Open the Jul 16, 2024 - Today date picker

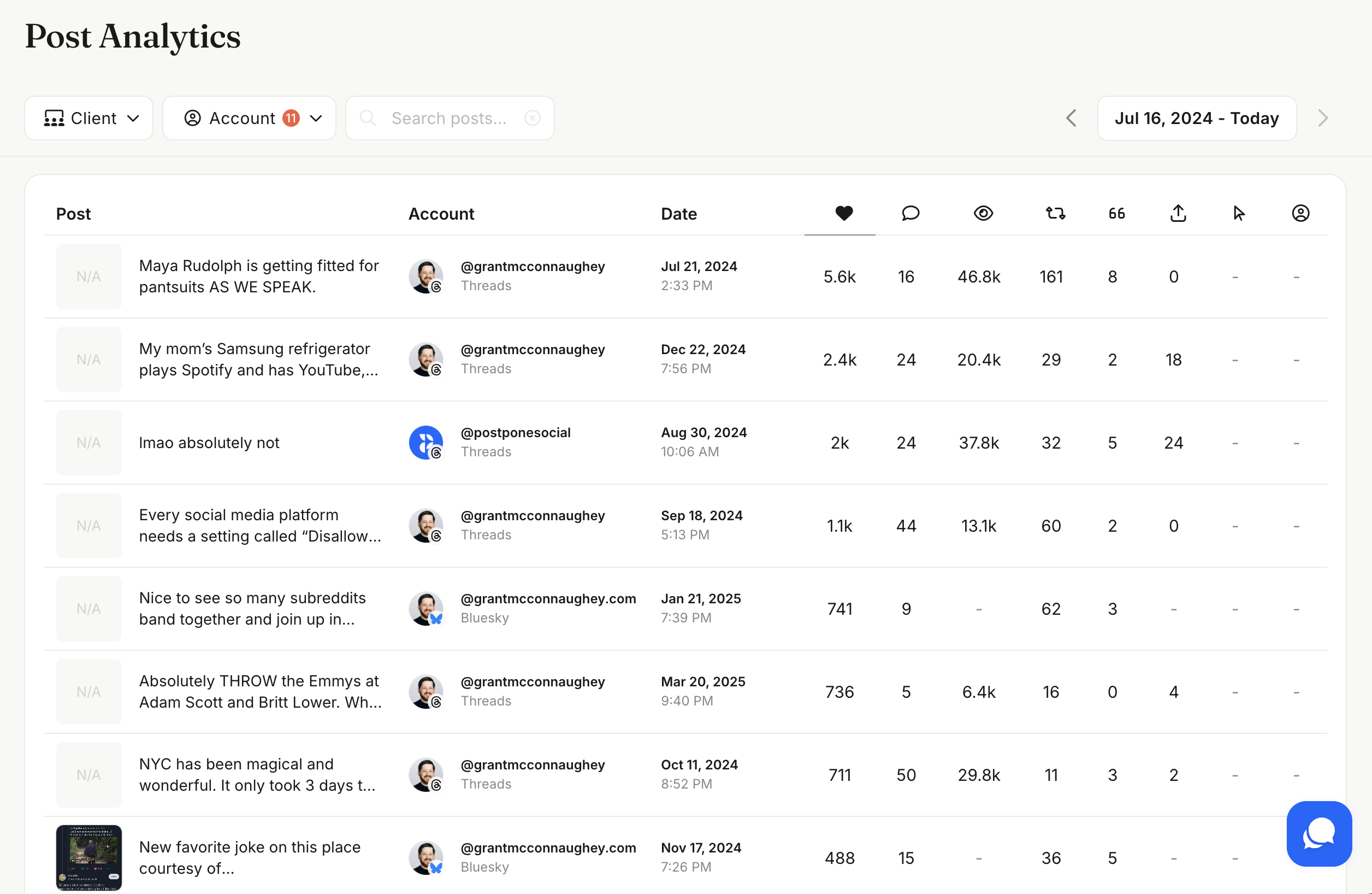[x=1197, y=118]
